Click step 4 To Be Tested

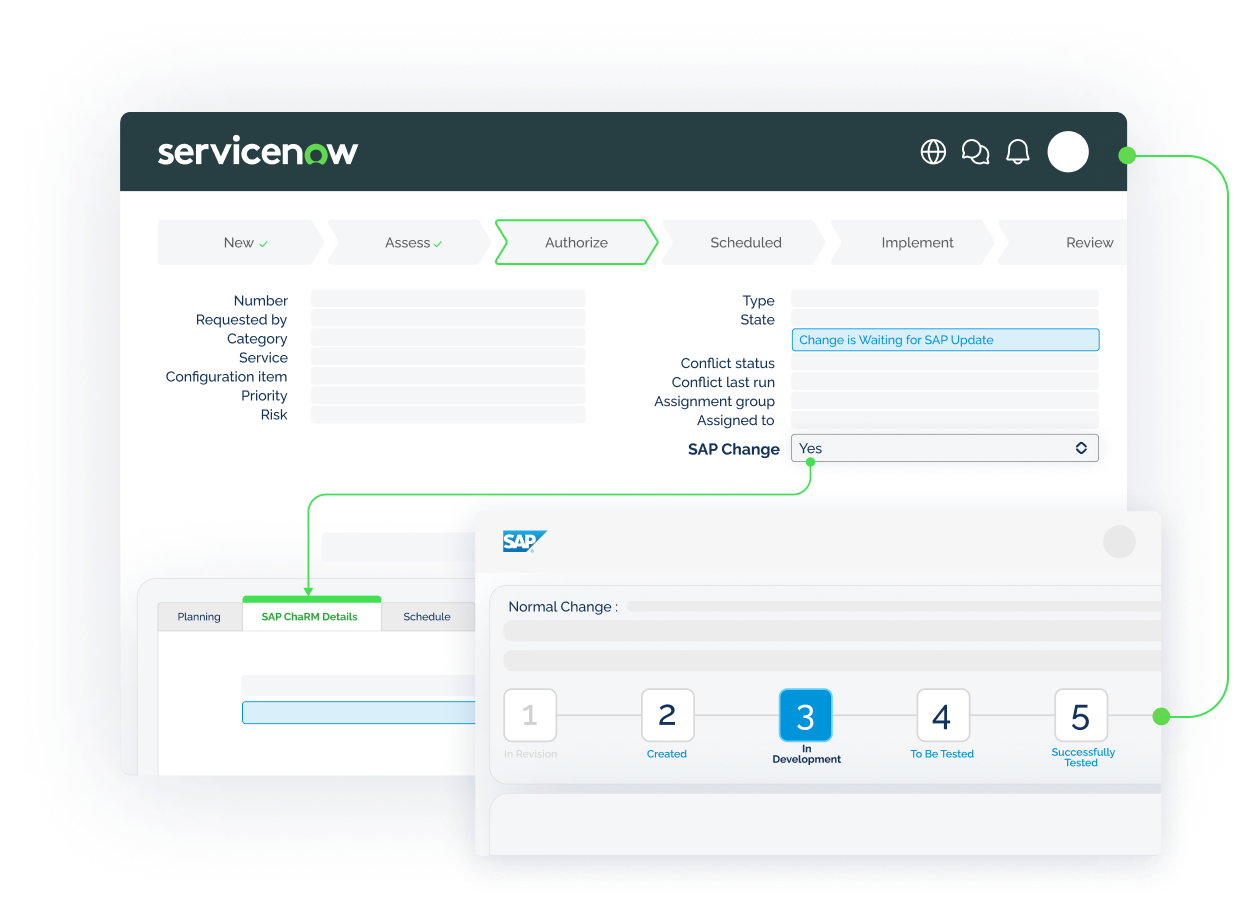[x=942, y=715]
